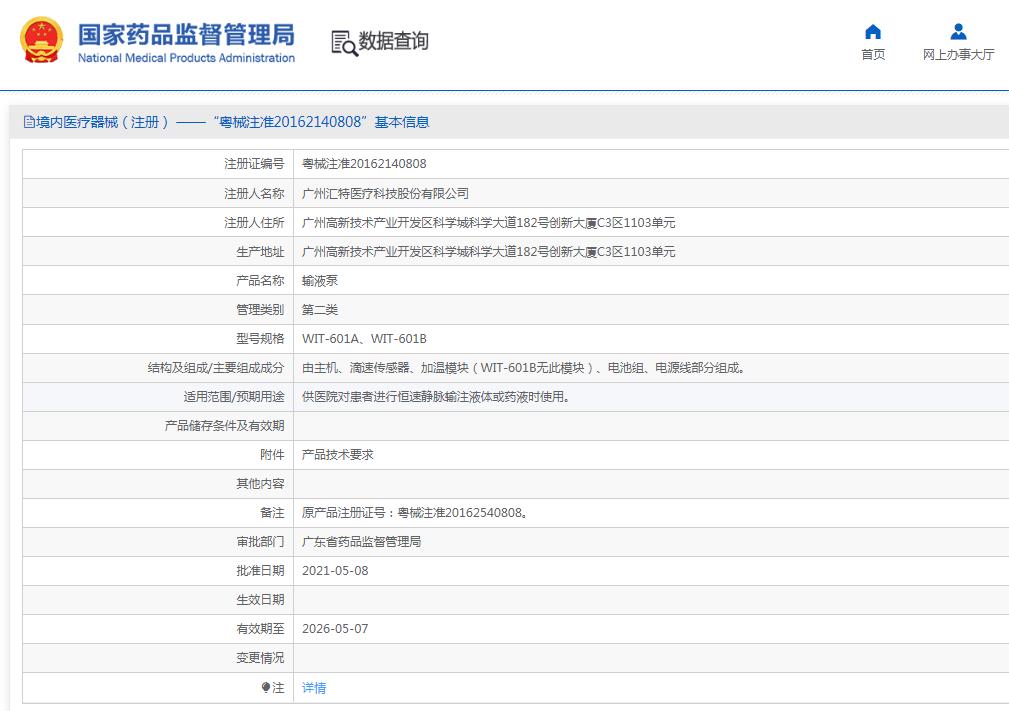Click the 附件 label cell
This screenshot has width=1009, height=711.
[x=158, y=455]
